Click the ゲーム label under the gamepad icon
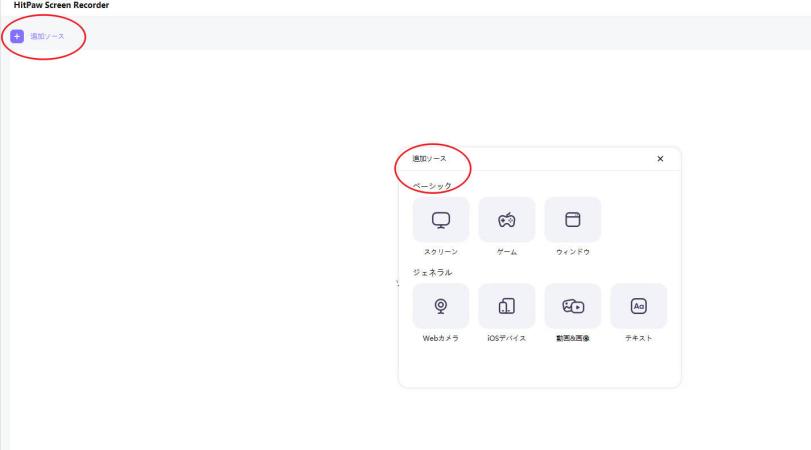 [507, 252]
